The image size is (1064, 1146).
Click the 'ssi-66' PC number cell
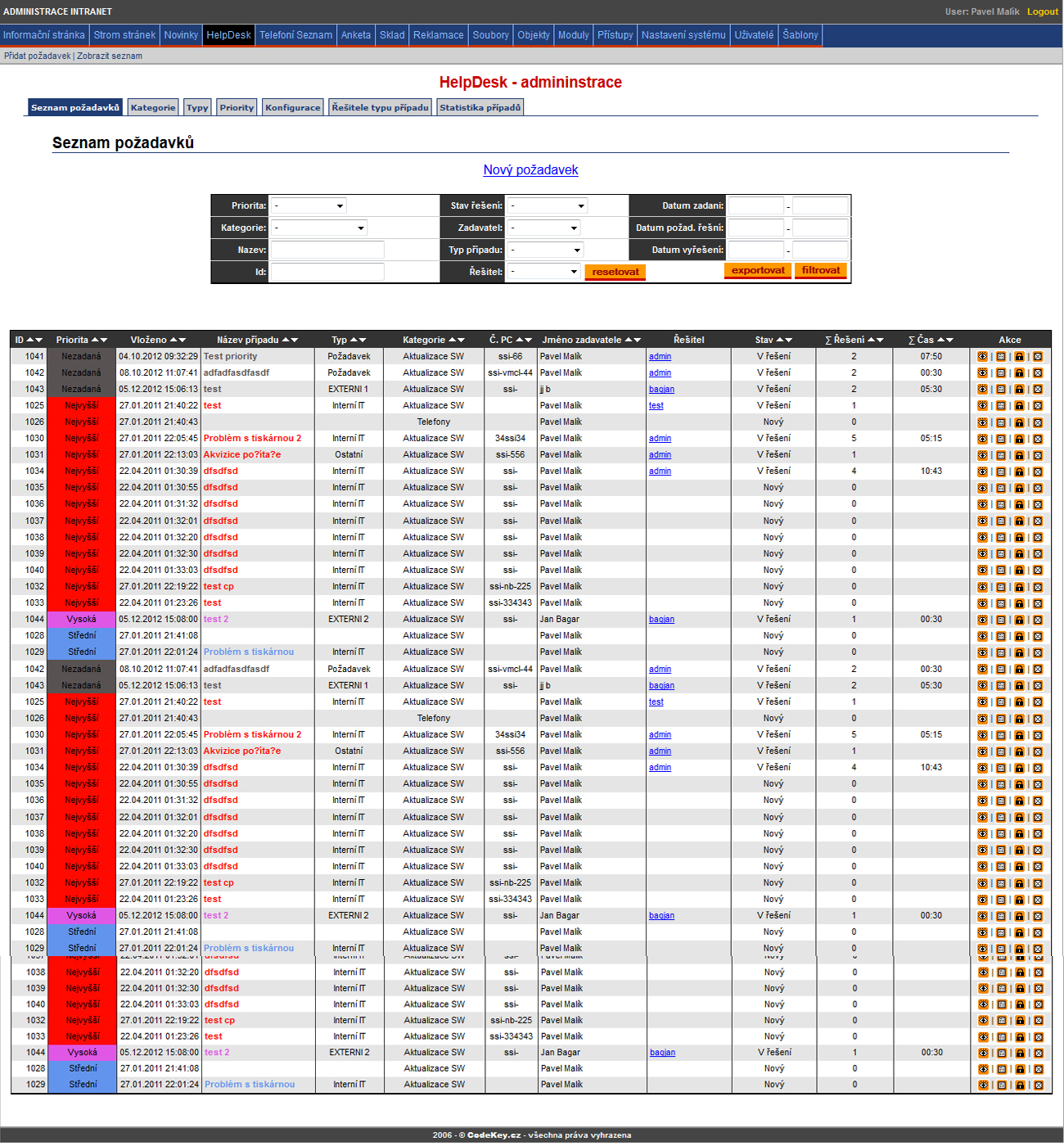click(x=510, y=356)
